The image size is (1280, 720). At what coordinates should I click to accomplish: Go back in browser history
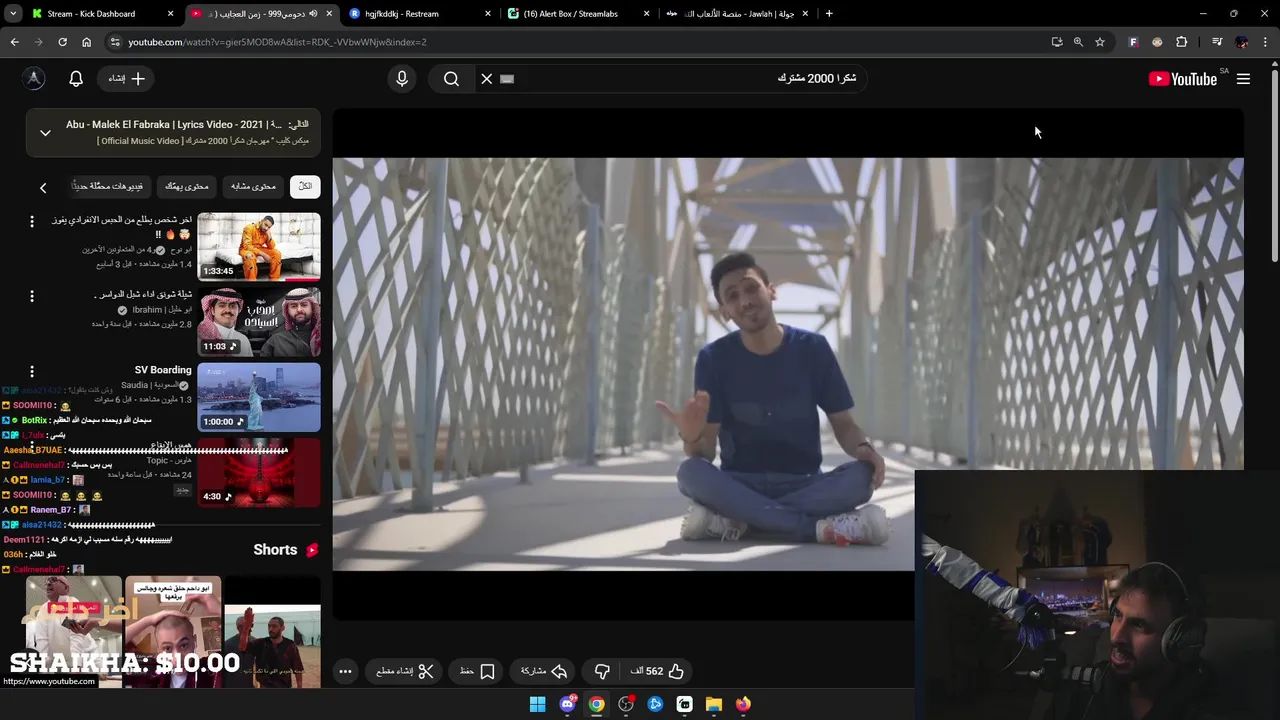tap(14, 42)
